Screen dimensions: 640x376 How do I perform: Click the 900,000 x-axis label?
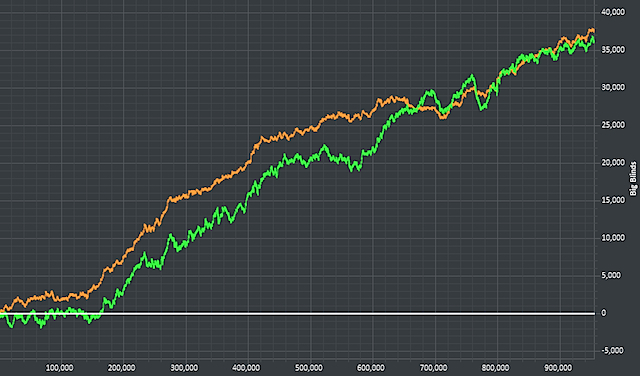pos(558,367)
